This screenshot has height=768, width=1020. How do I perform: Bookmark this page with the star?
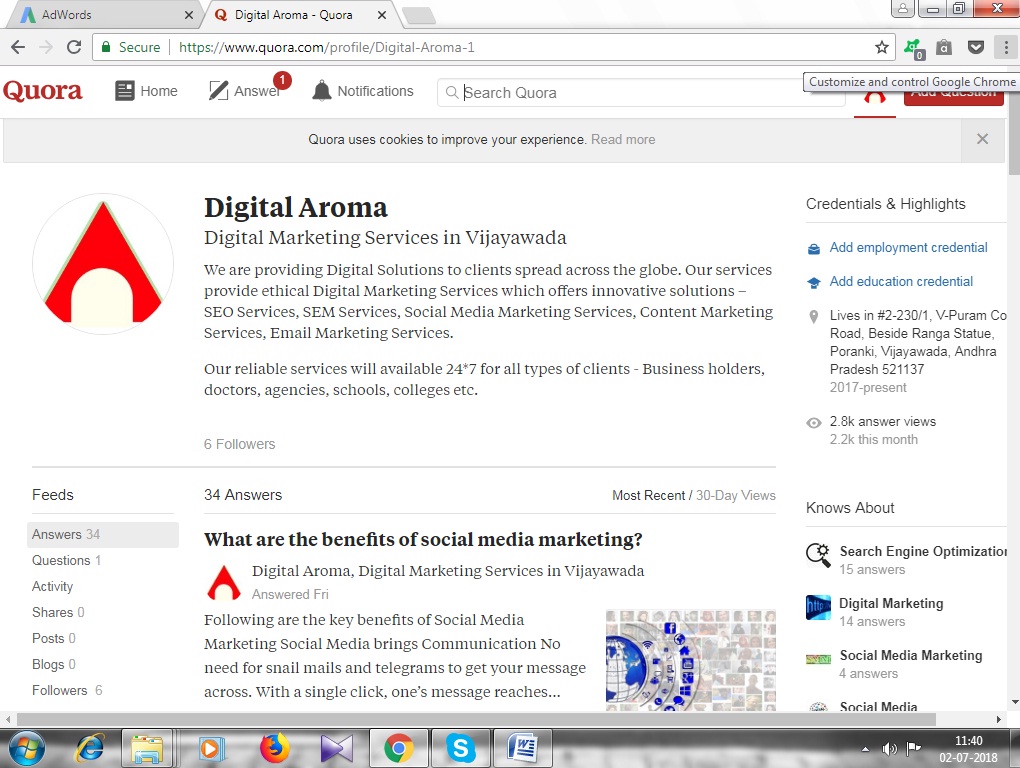point(881,47)
